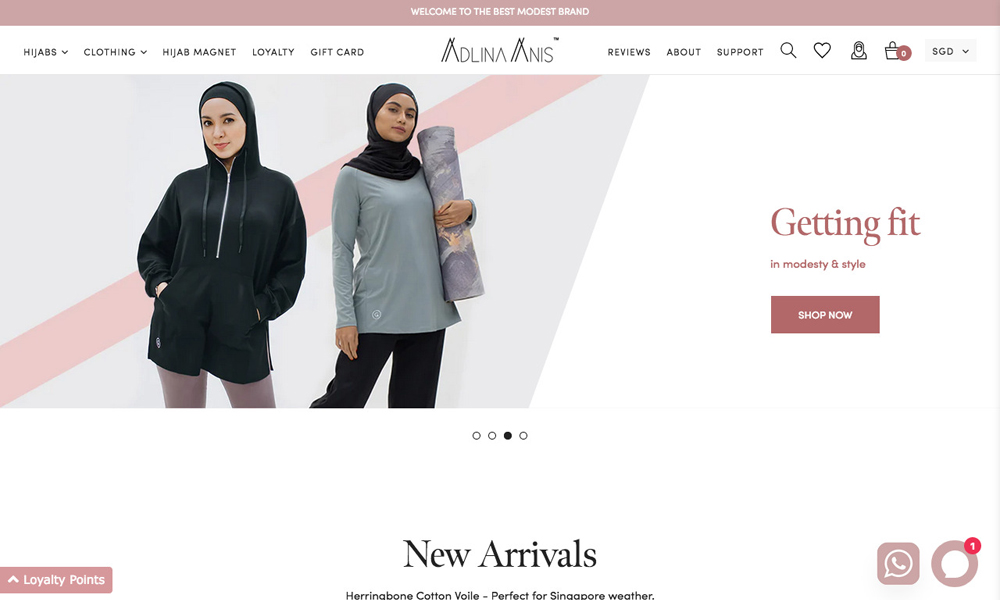Screen dimensions: 1000x600
Task: Select the fourth carousel slide dot
Action: coord(523,435)
